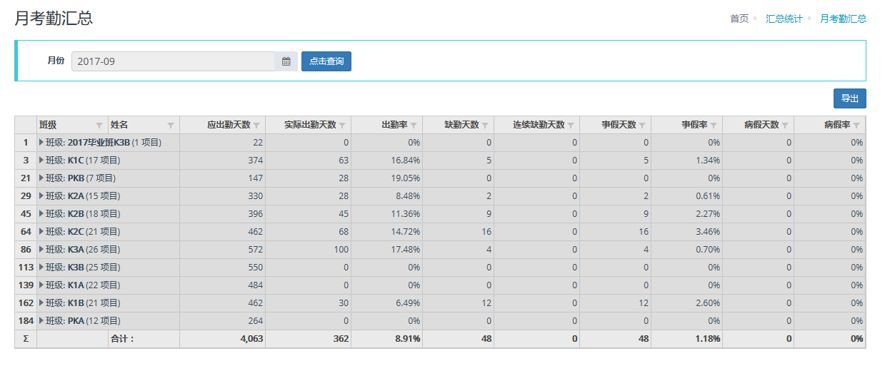Focus the month input showing 2017-09

pyautogui.click(x=173, y=62)
